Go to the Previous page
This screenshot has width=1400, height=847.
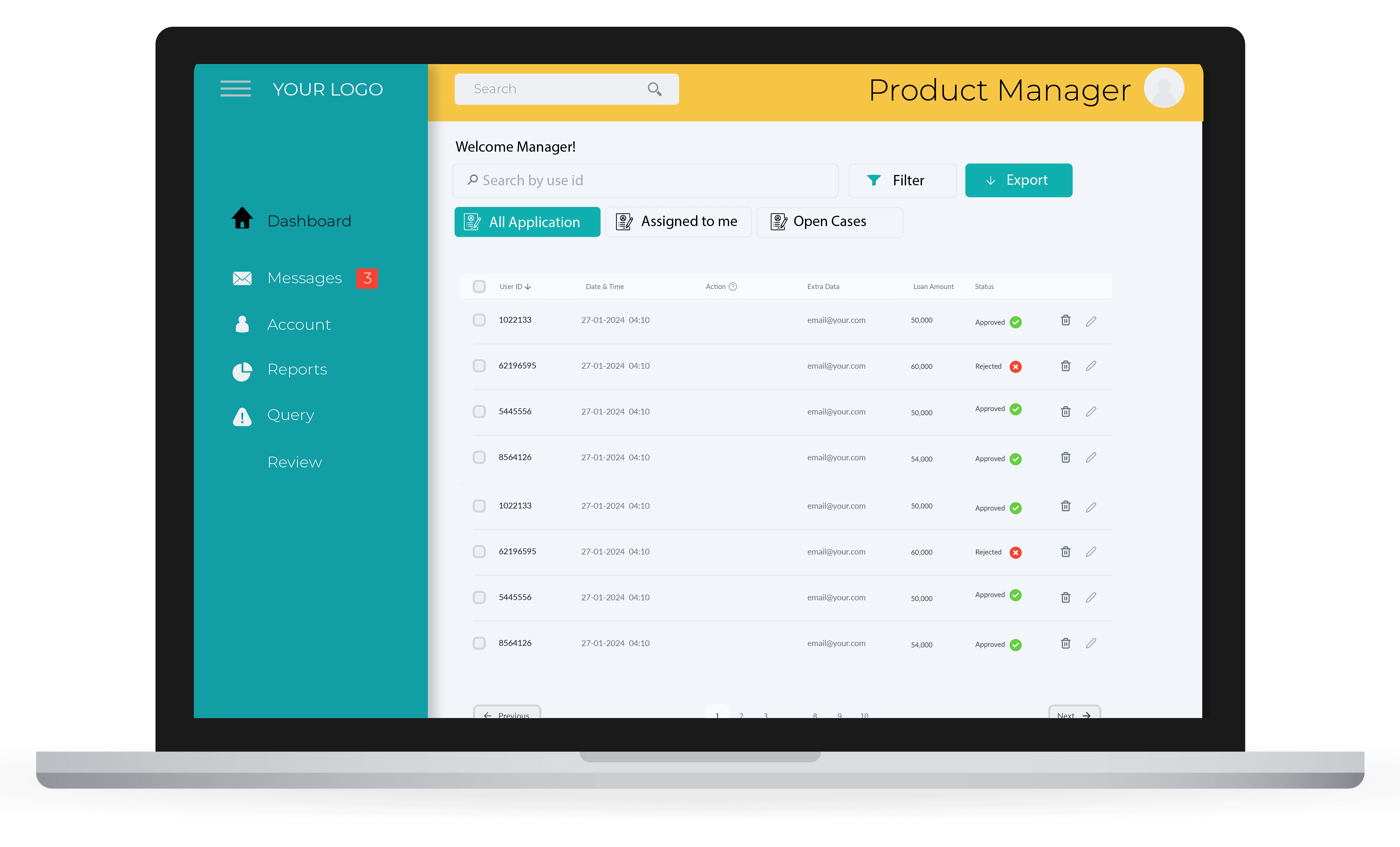click(x=507, y=712)
